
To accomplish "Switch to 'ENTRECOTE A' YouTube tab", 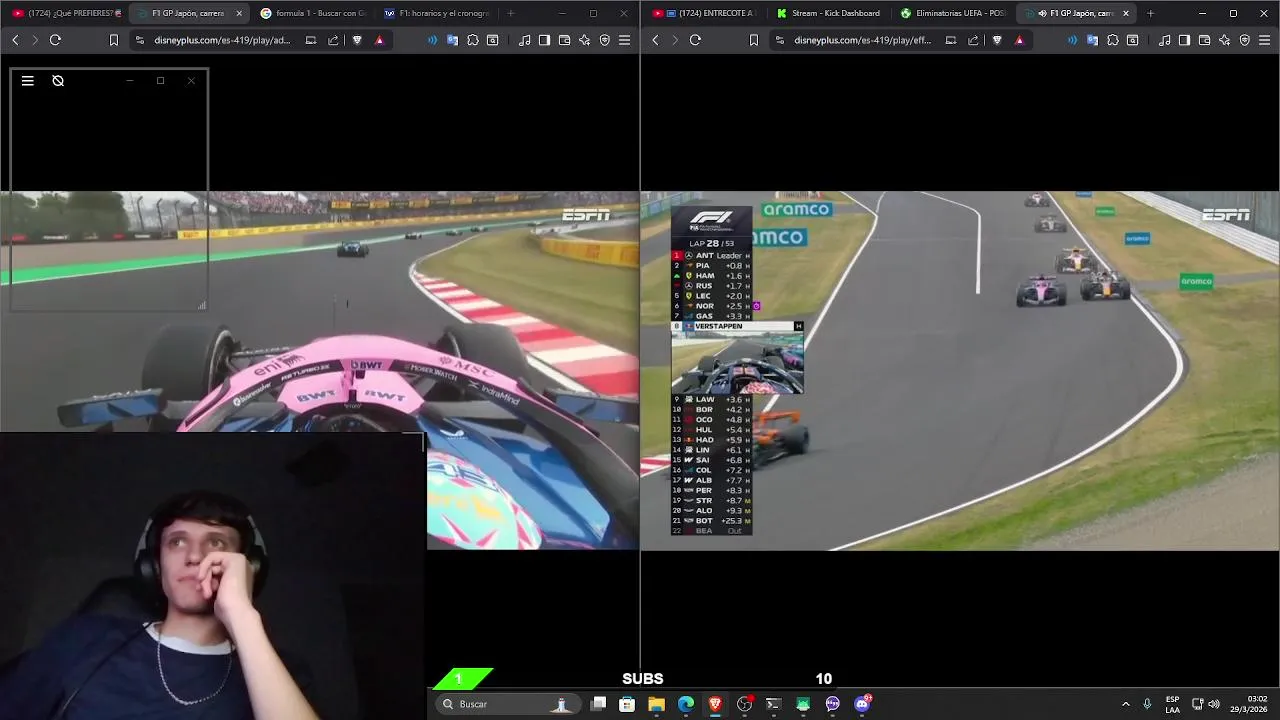I will [x=705, y=13].
